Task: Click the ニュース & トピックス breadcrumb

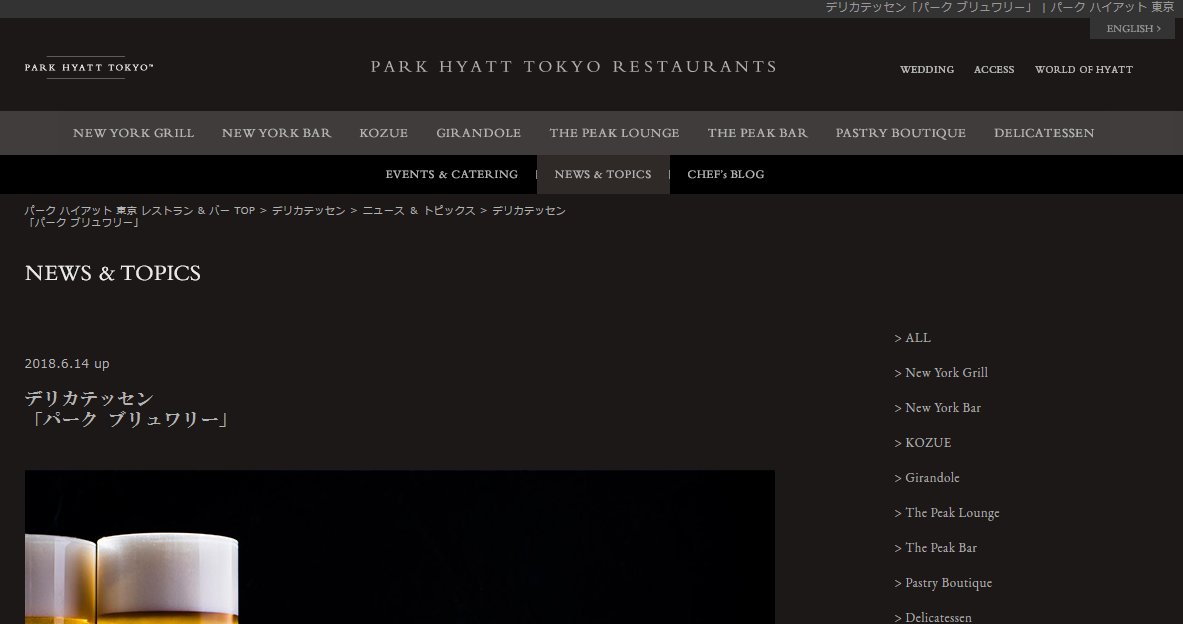Action: tap(419, 211)
